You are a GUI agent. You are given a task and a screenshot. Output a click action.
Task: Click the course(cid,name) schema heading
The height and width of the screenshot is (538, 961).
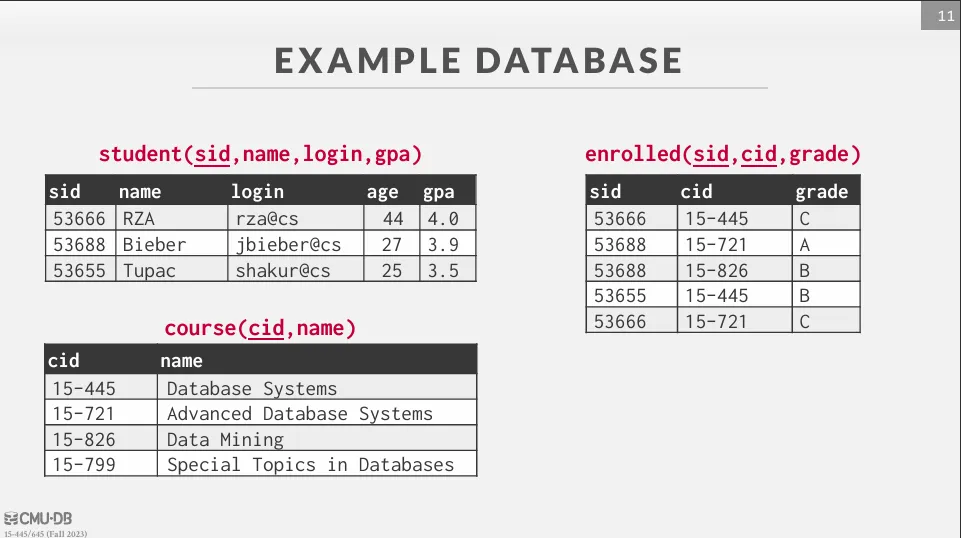(x=260, y=328)
